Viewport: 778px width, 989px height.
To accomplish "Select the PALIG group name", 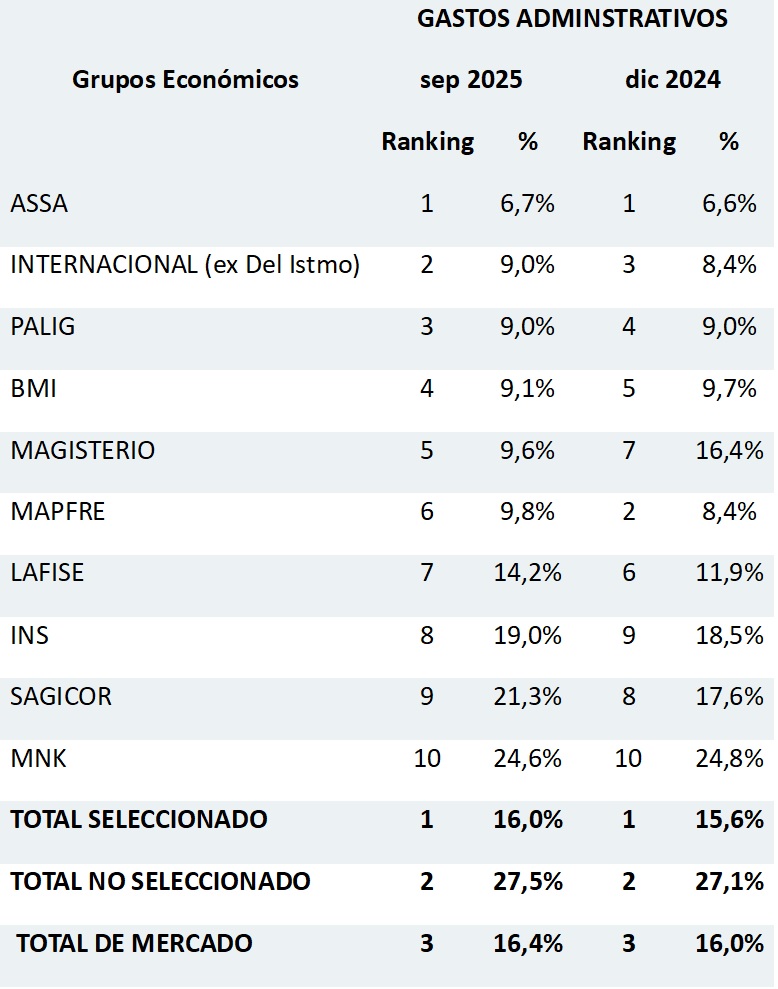I will coord(43,327).
